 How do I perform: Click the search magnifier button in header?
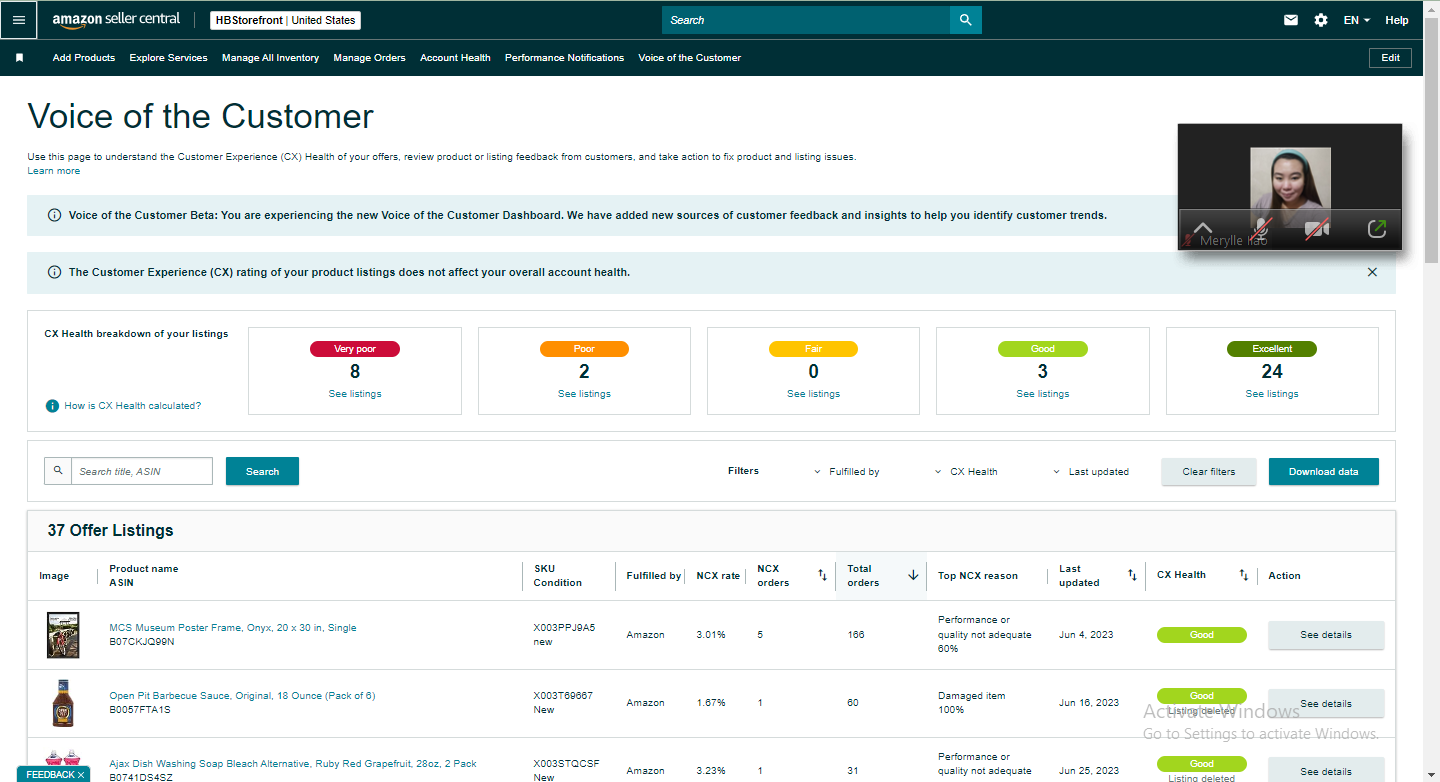point(965,20)
